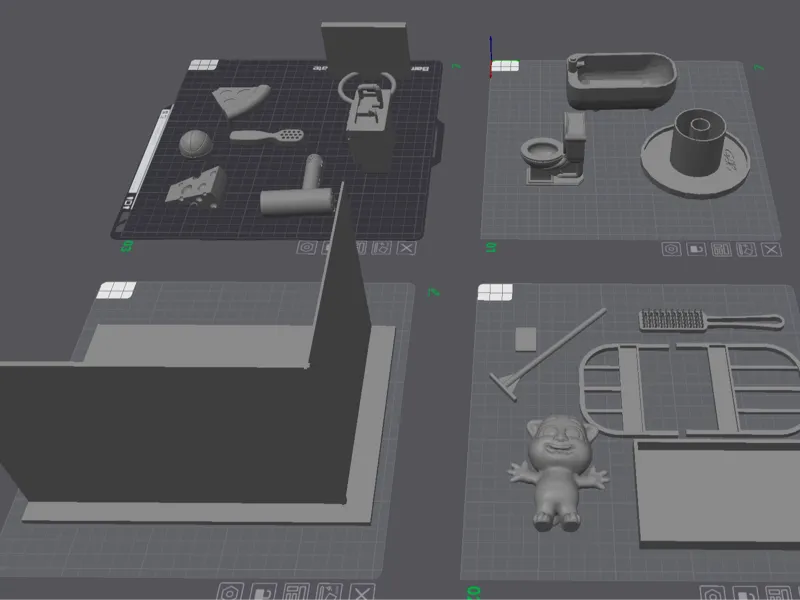Image resolution: width=800 pixels, height=600 pixels.
Task: Click the second plate icon below the wall plate
Action: 263,592
